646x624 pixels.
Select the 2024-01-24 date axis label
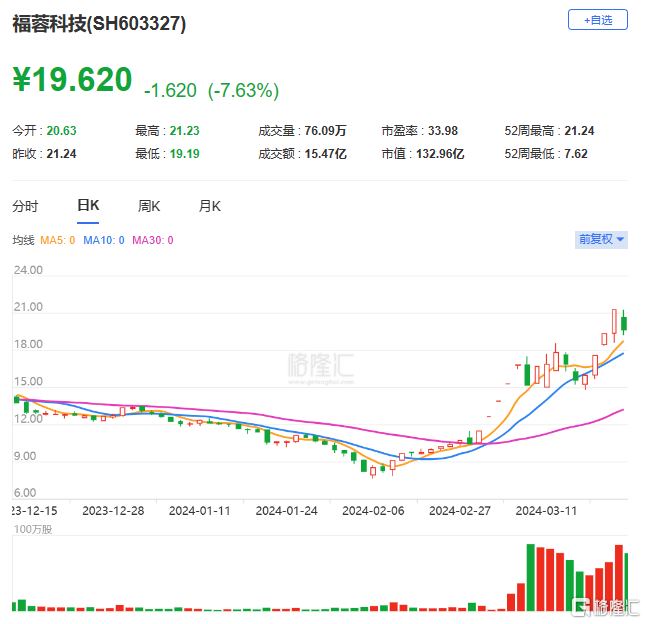click(x=287, y=511)
